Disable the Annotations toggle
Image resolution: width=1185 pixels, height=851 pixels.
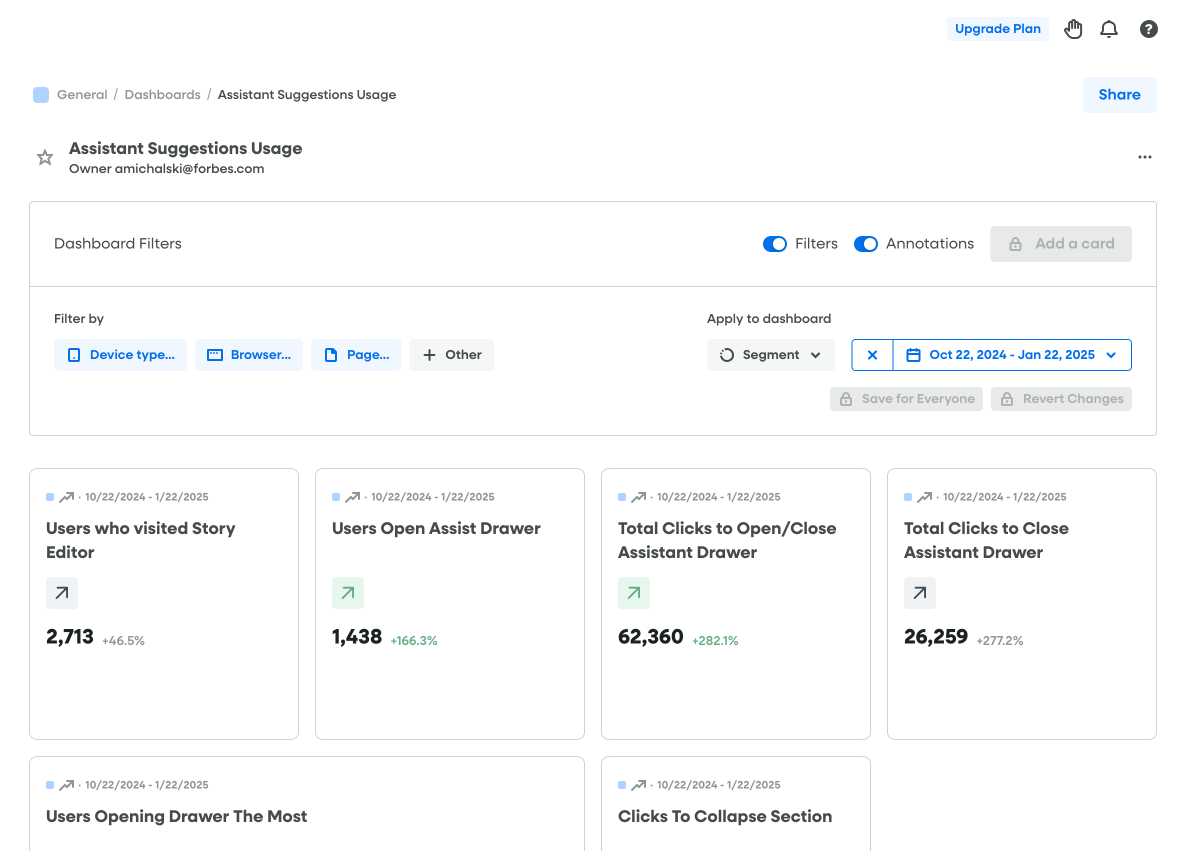[866, 244]
